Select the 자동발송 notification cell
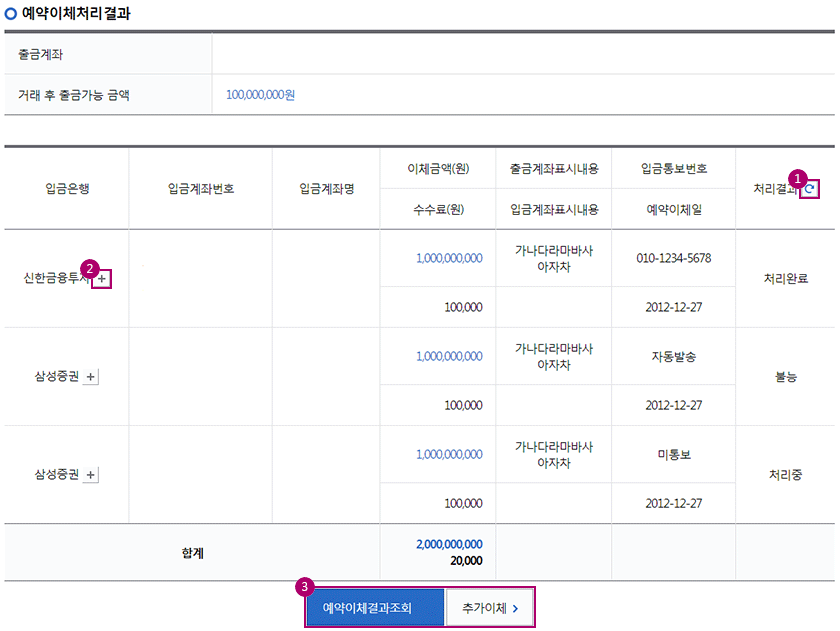Viewport: 840px width, 631px height. [673, 356]
